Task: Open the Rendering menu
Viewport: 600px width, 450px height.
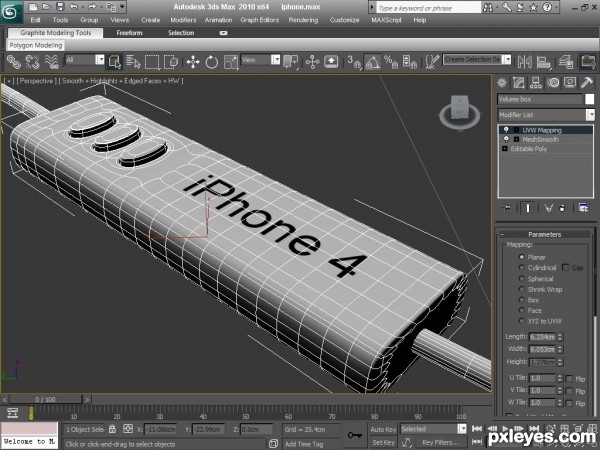Action: (303, 20)
